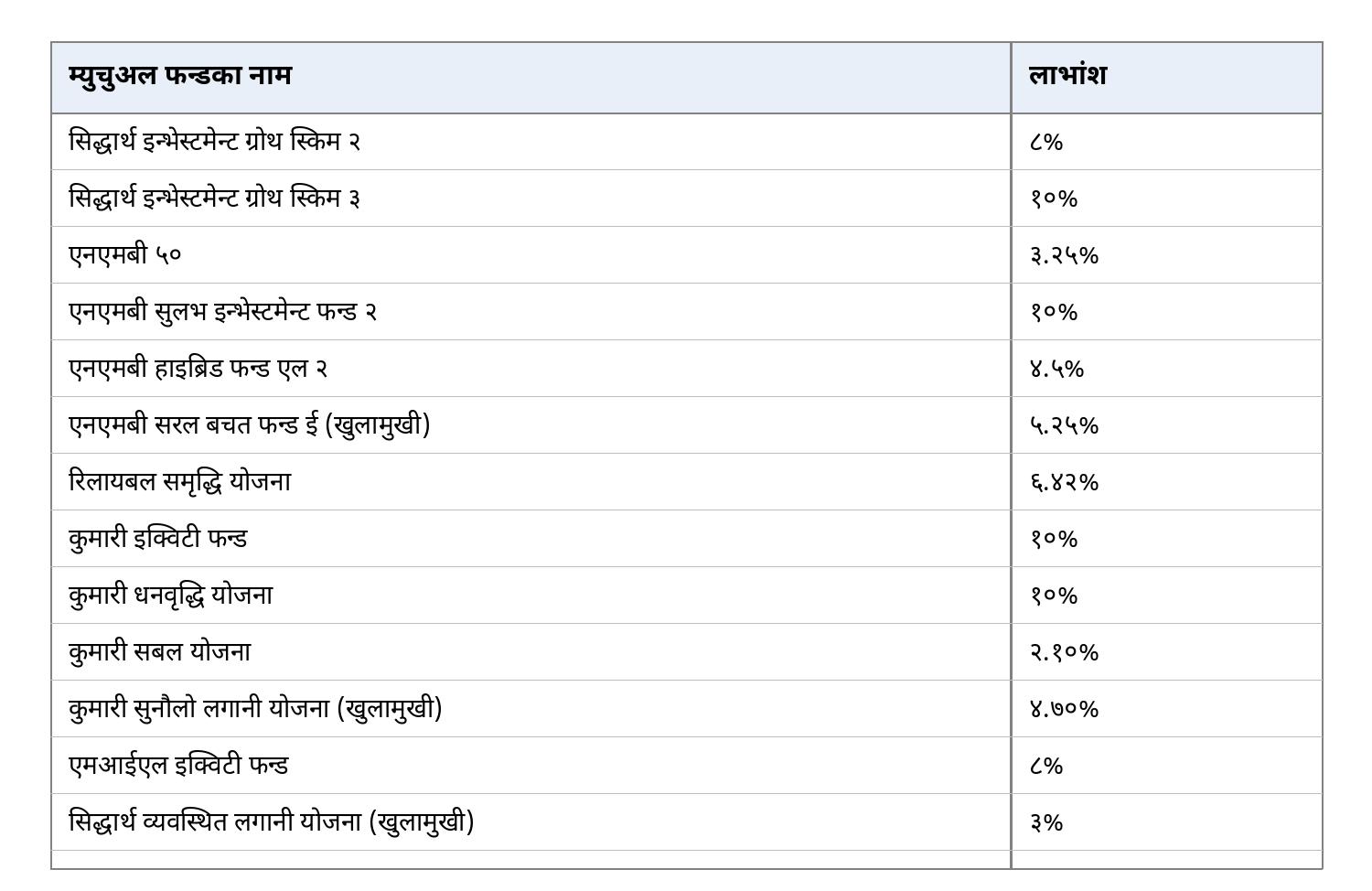1372x891 pixels.
Task: Click एनएमबी हाइब्रिड फन्ड एल २ cell
Action: pos(531,369)
